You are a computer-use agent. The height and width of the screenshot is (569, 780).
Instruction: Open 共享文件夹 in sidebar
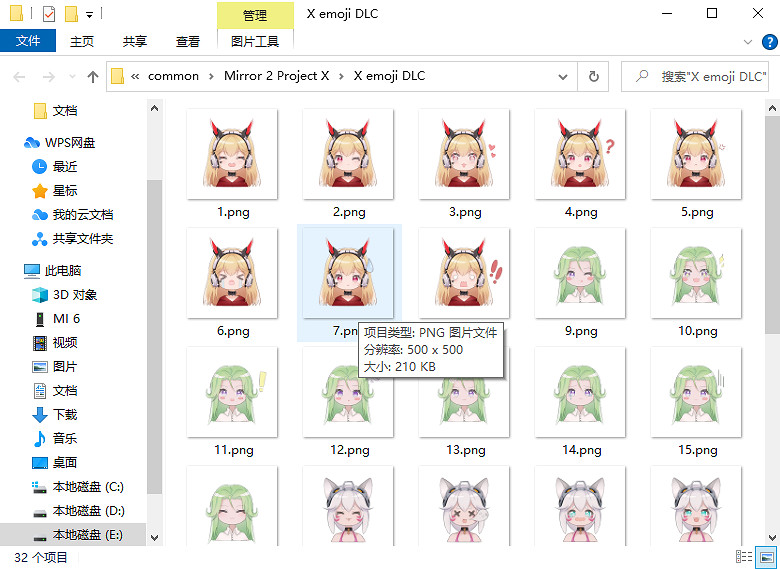coord(73,239)
